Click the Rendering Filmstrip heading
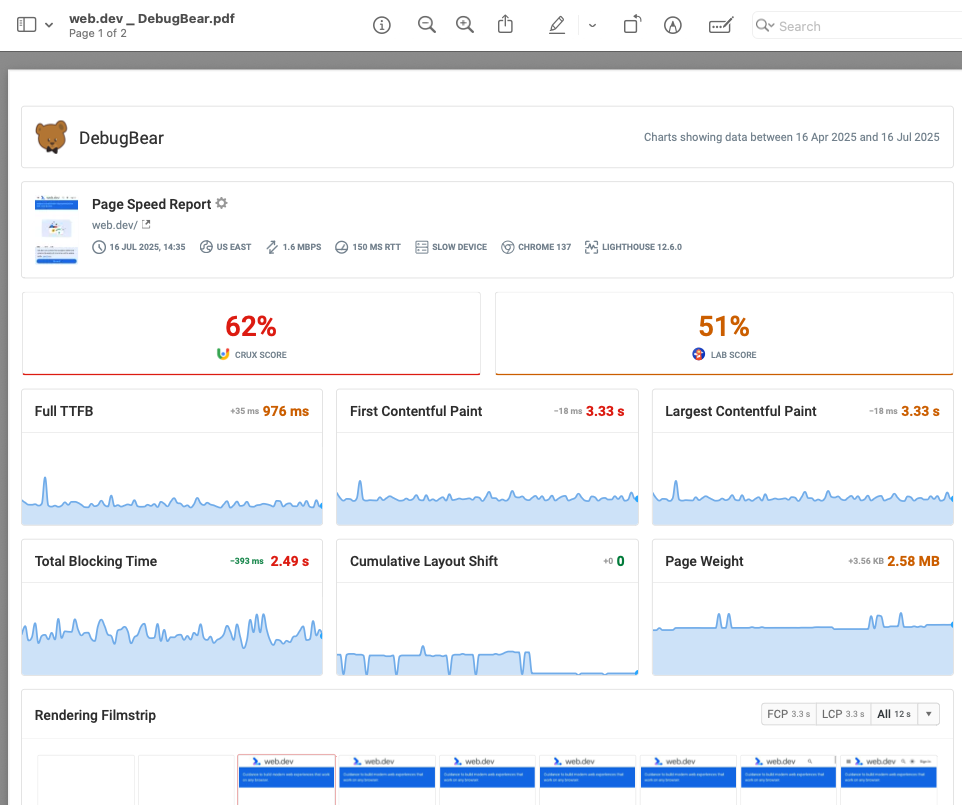The image size is (962, 805). (95, 715)
